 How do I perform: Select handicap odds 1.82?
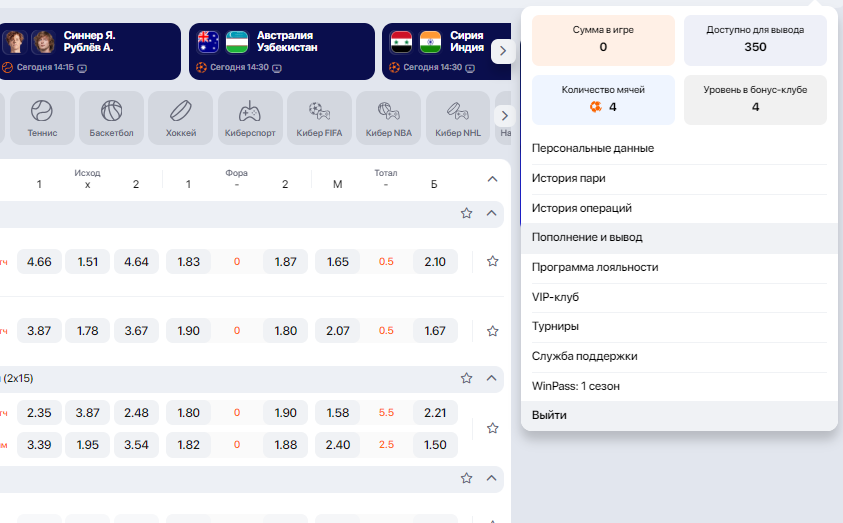tap(188, 445)
